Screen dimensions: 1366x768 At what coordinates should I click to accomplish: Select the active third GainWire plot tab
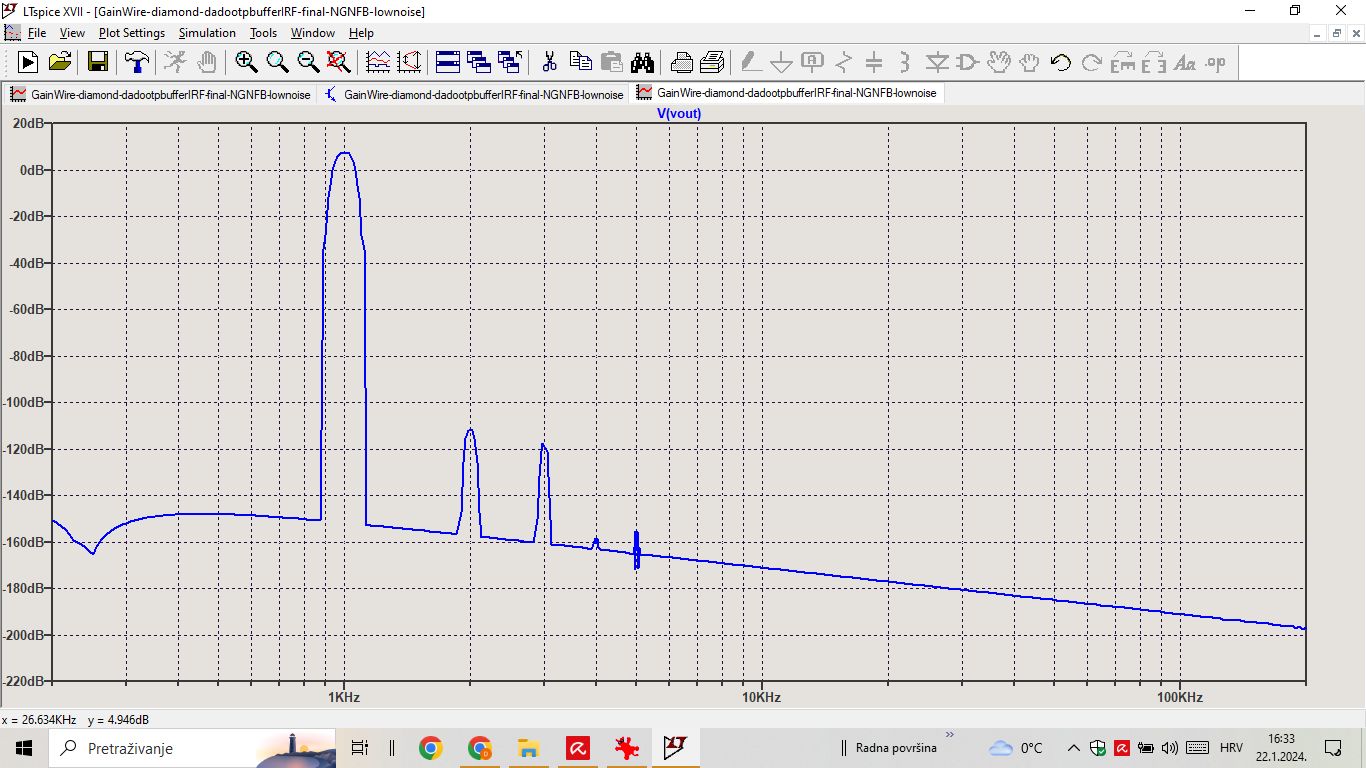point(788,94)
